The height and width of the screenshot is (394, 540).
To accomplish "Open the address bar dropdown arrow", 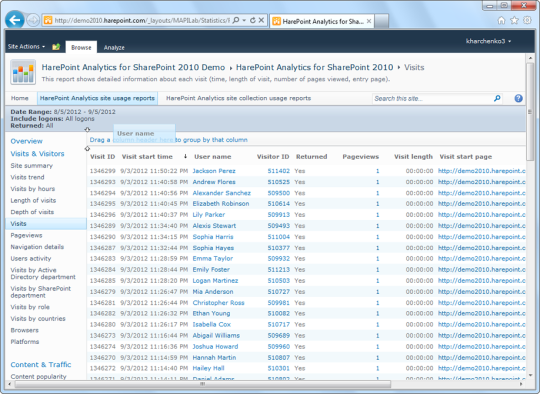I will [x=244, y=20].
